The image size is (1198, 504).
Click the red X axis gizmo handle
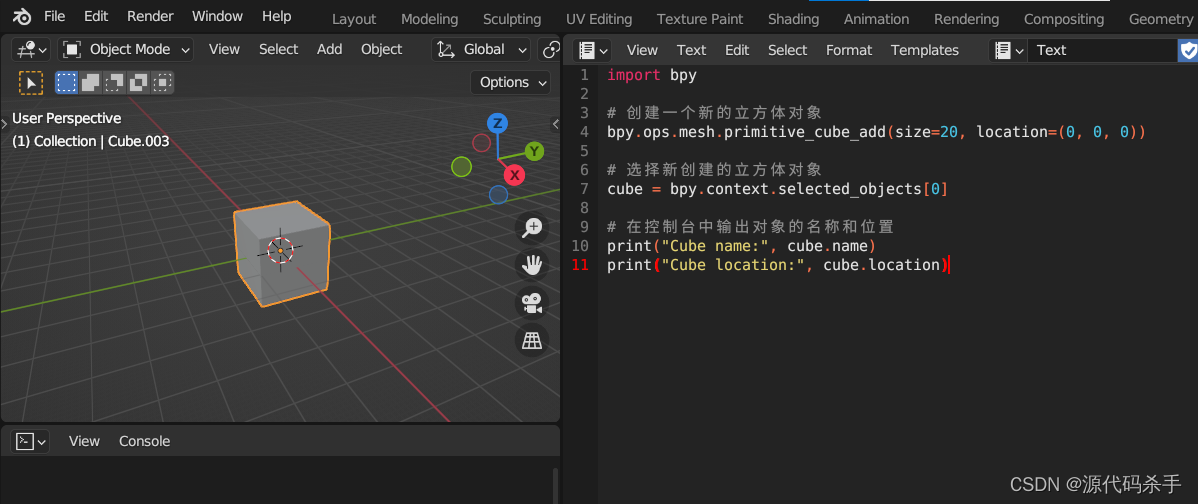(x=516, y=176)
